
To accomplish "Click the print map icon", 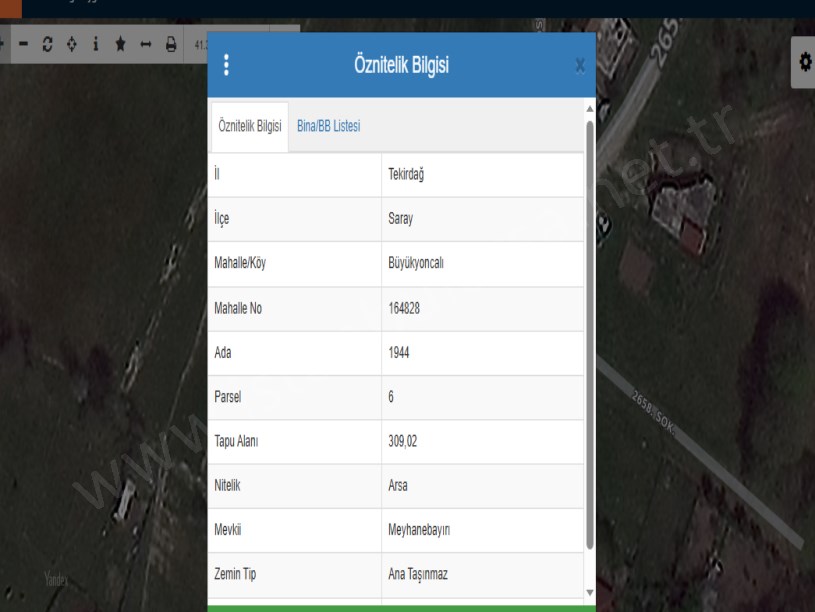I will (170, 44).
